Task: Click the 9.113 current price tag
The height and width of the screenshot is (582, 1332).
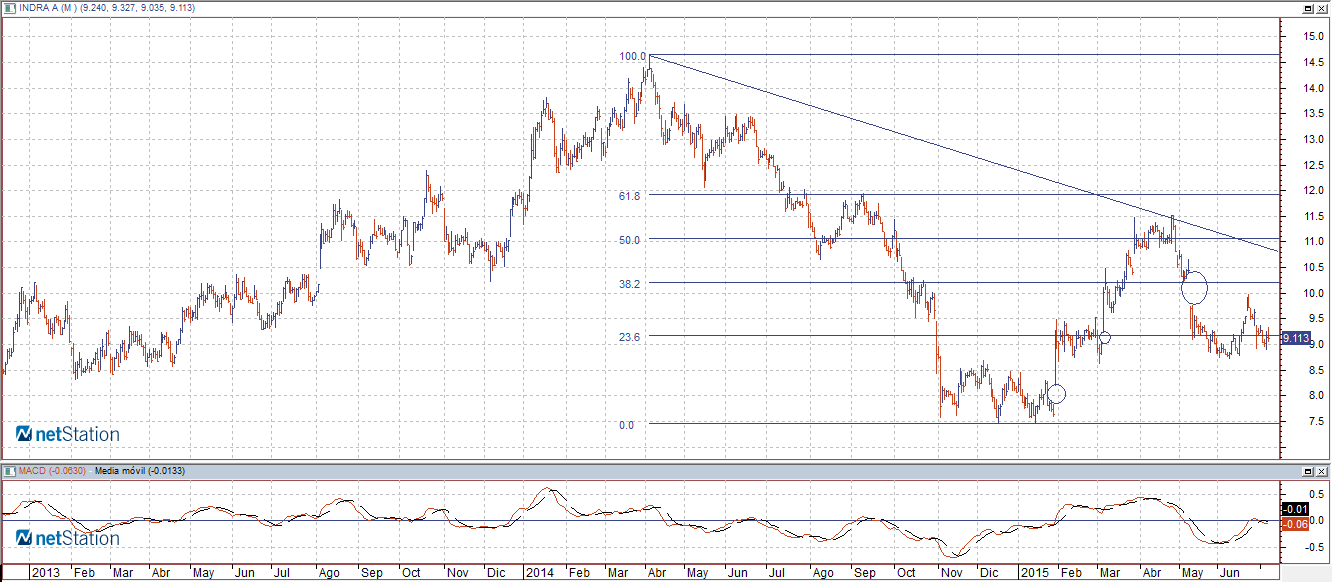Action: pos(1295,338)
